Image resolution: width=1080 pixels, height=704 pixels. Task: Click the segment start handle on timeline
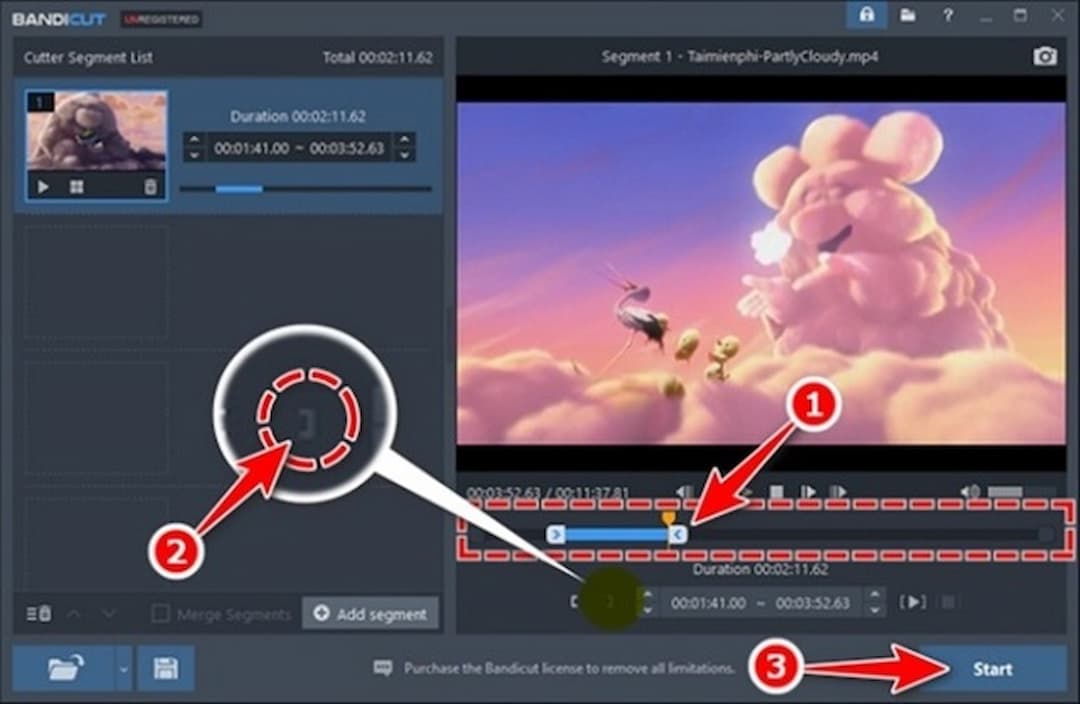tap(556, 534)
